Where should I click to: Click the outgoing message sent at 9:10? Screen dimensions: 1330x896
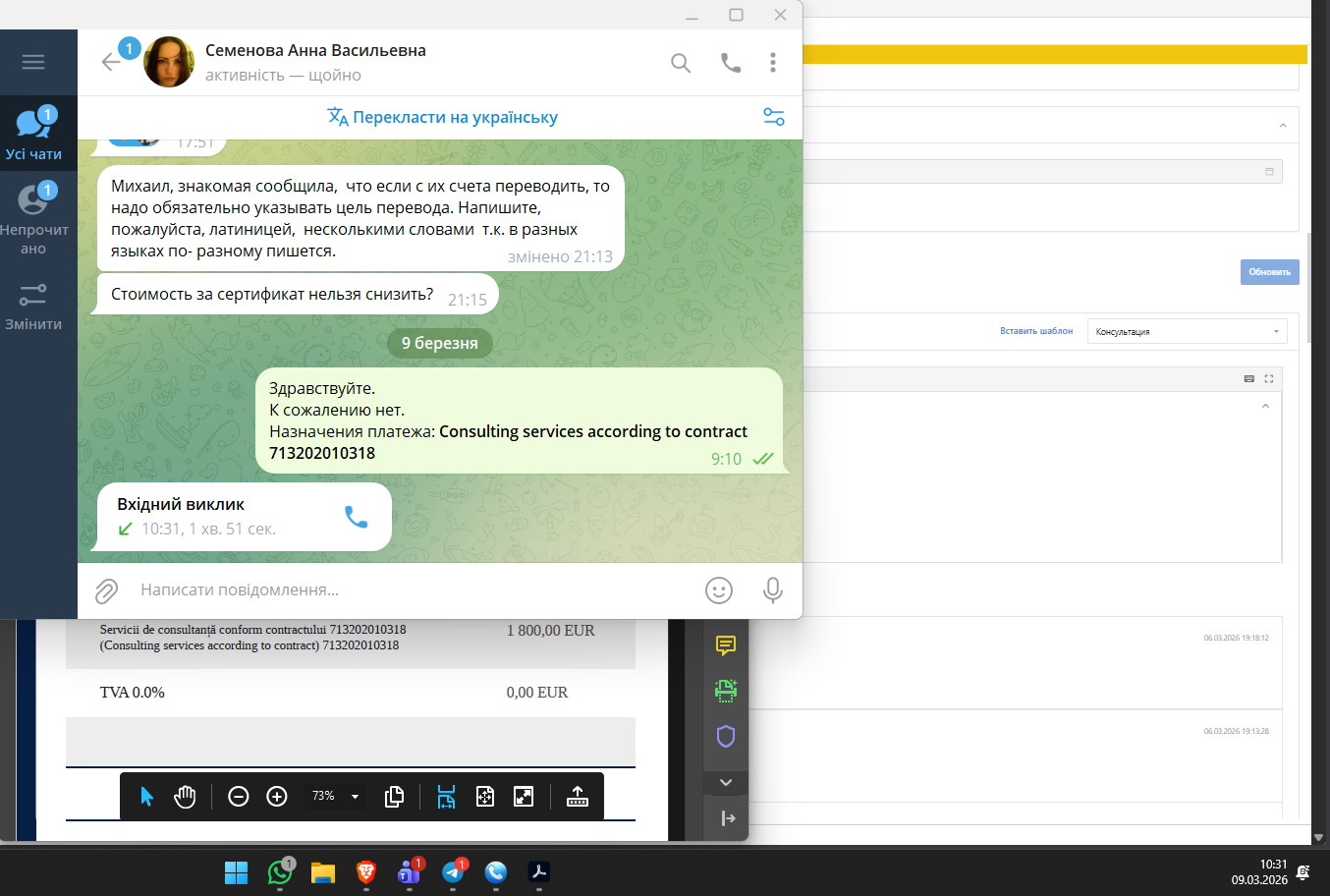click(519, 420)
